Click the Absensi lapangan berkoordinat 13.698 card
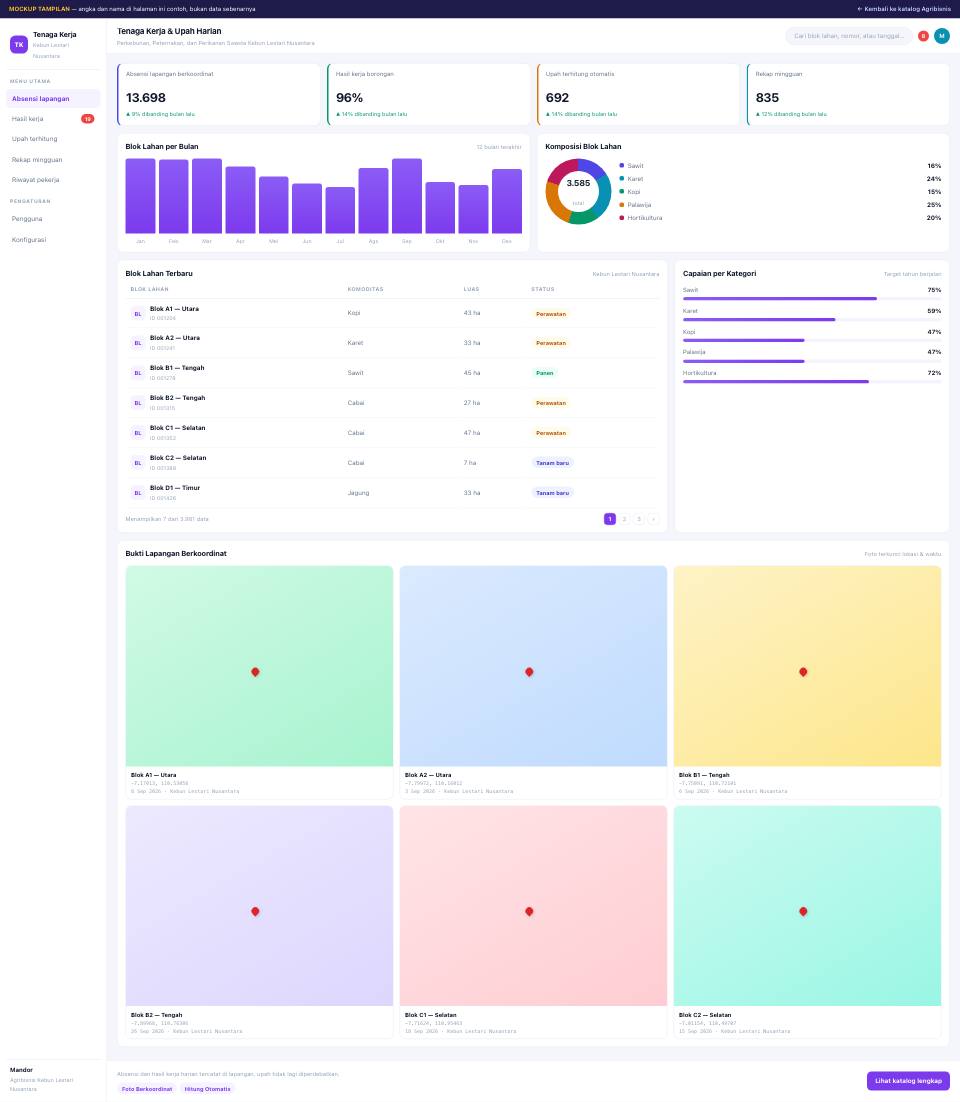This screenshot has width=960, height=1102. [219, 94]
